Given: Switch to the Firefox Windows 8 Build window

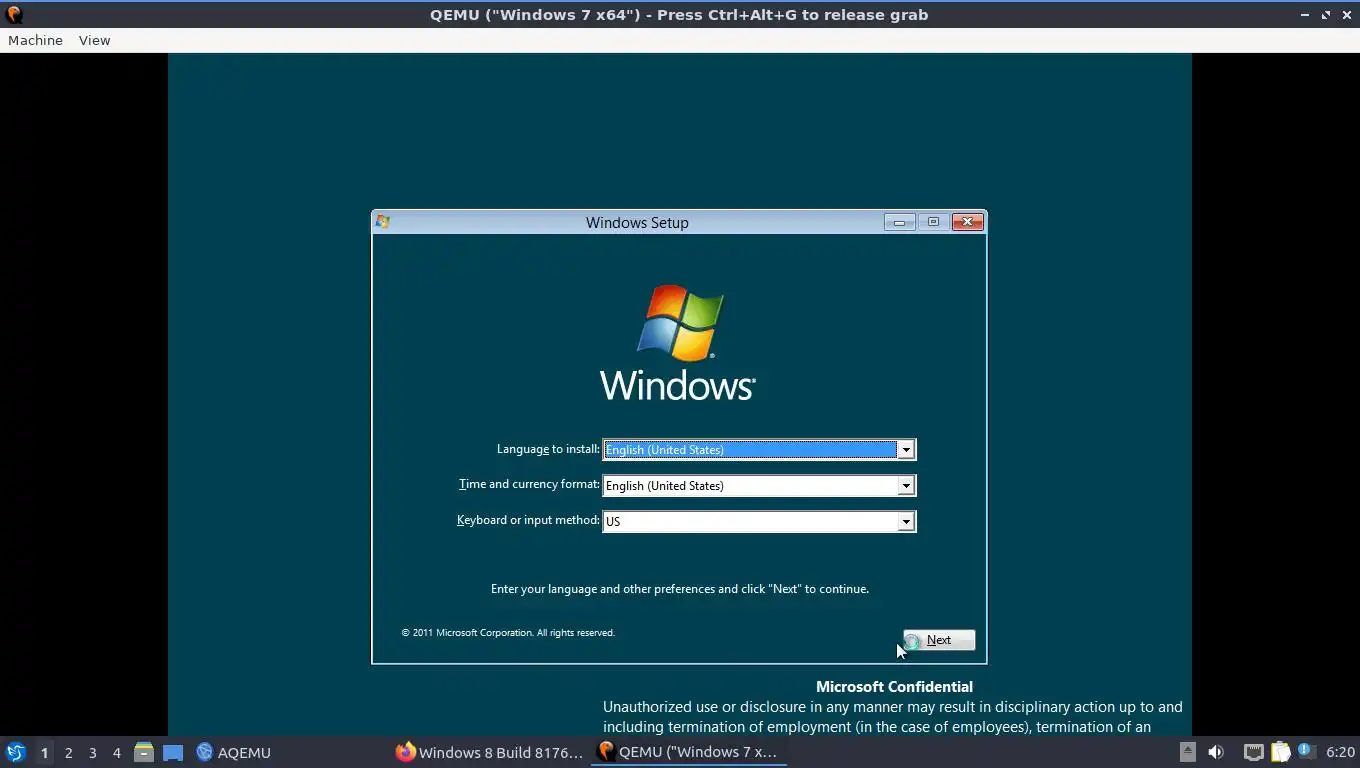Looking at the screenshot, I should [x=489, y=752].
